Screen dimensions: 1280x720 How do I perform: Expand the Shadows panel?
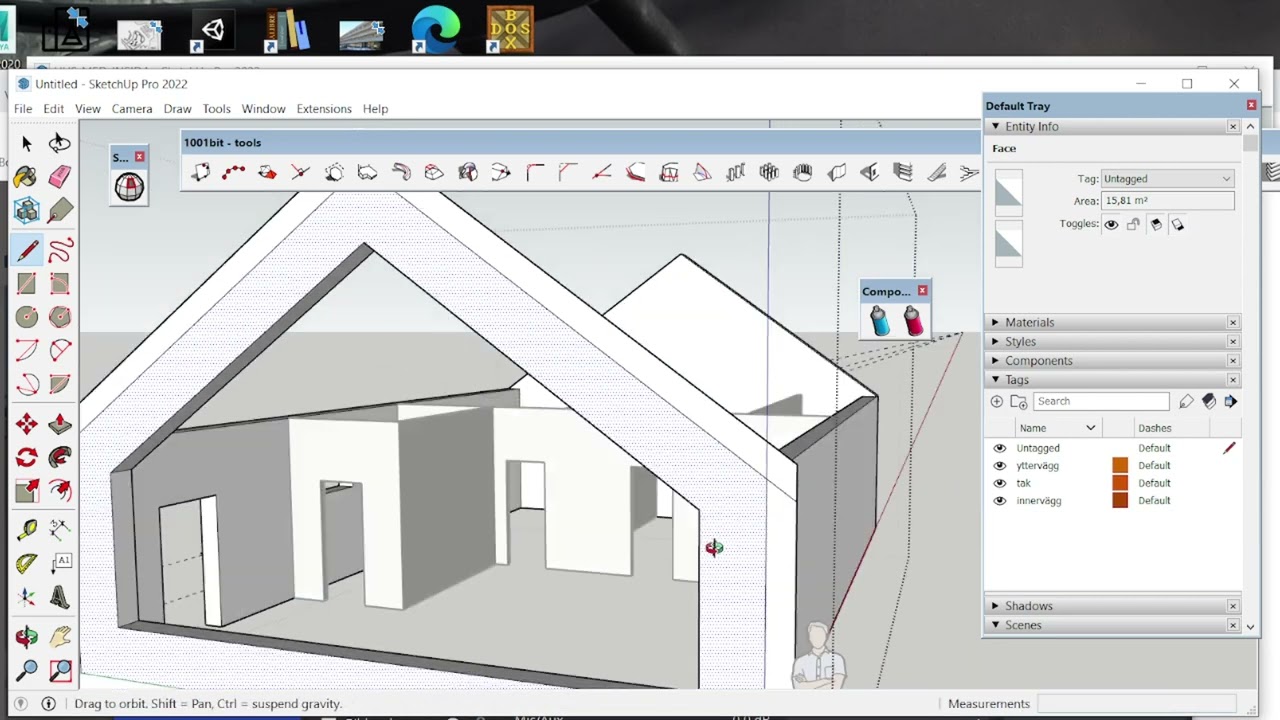click(x=995, y=606)
